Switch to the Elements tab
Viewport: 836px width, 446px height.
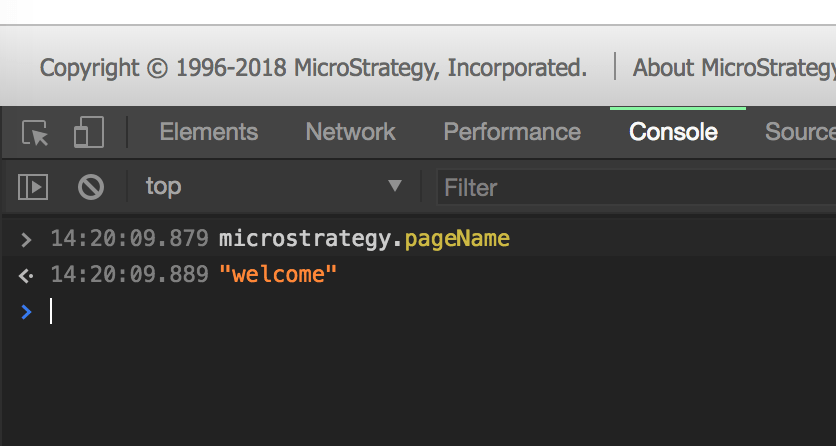pos(208,132)
